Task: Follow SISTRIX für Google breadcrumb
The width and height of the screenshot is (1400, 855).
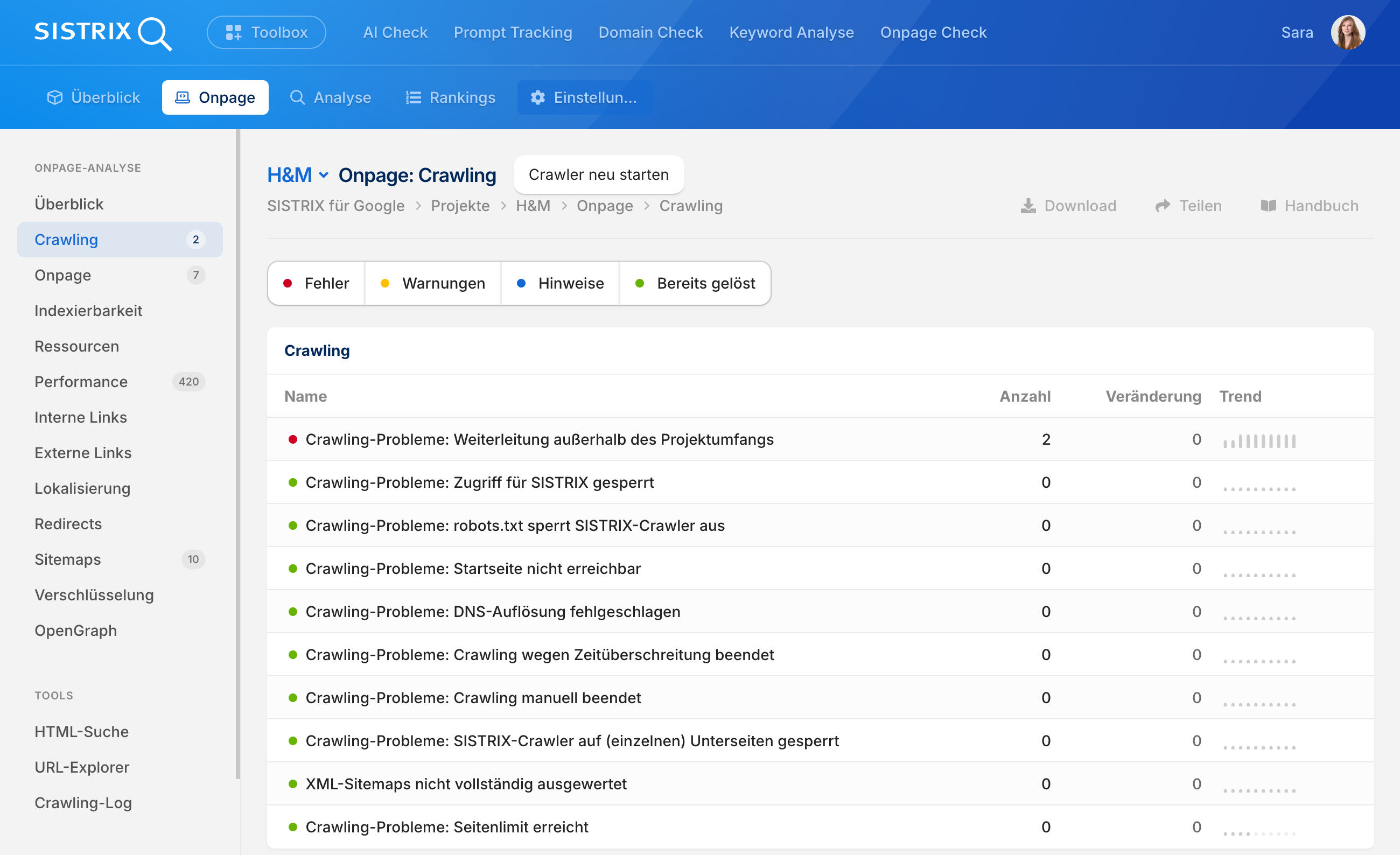Action: tap(336, 206)
